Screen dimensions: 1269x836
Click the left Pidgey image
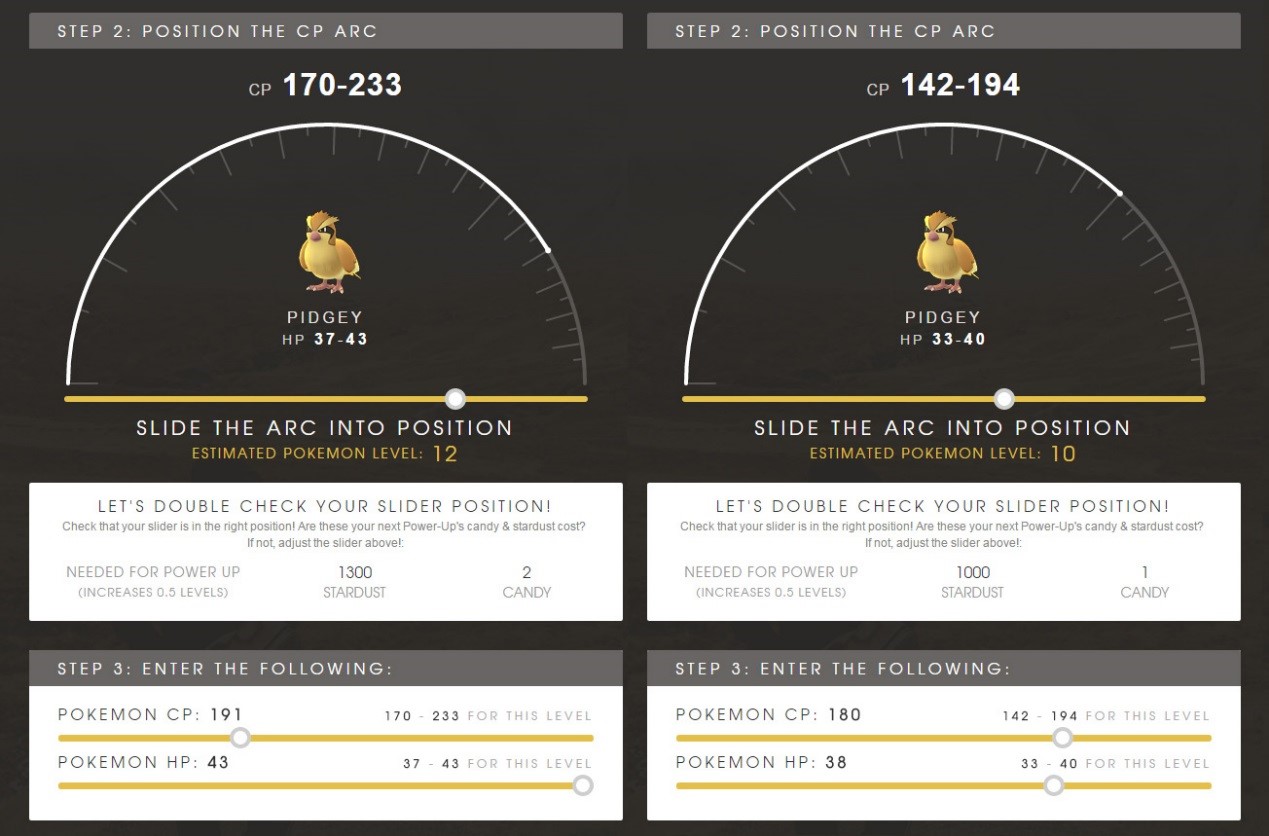[328, 251]
